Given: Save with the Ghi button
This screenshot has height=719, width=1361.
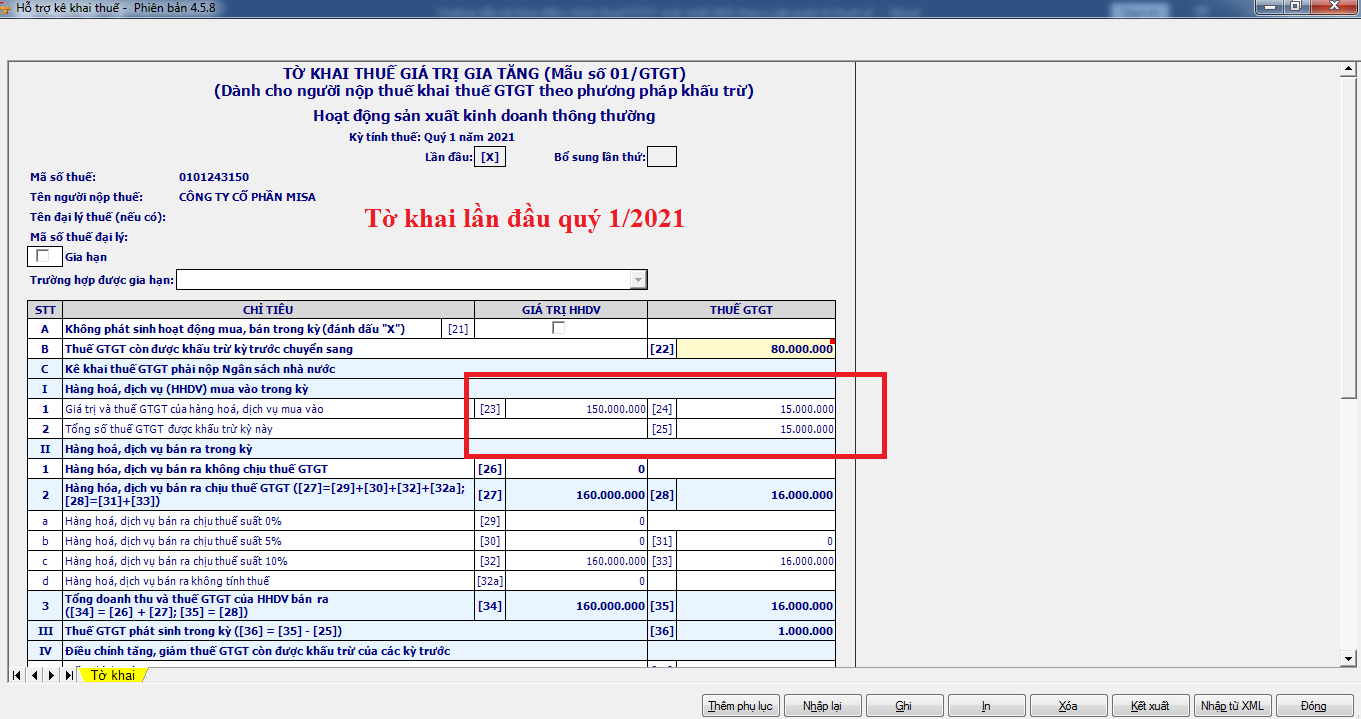Looking at the screenshot, I should (904, 706).
